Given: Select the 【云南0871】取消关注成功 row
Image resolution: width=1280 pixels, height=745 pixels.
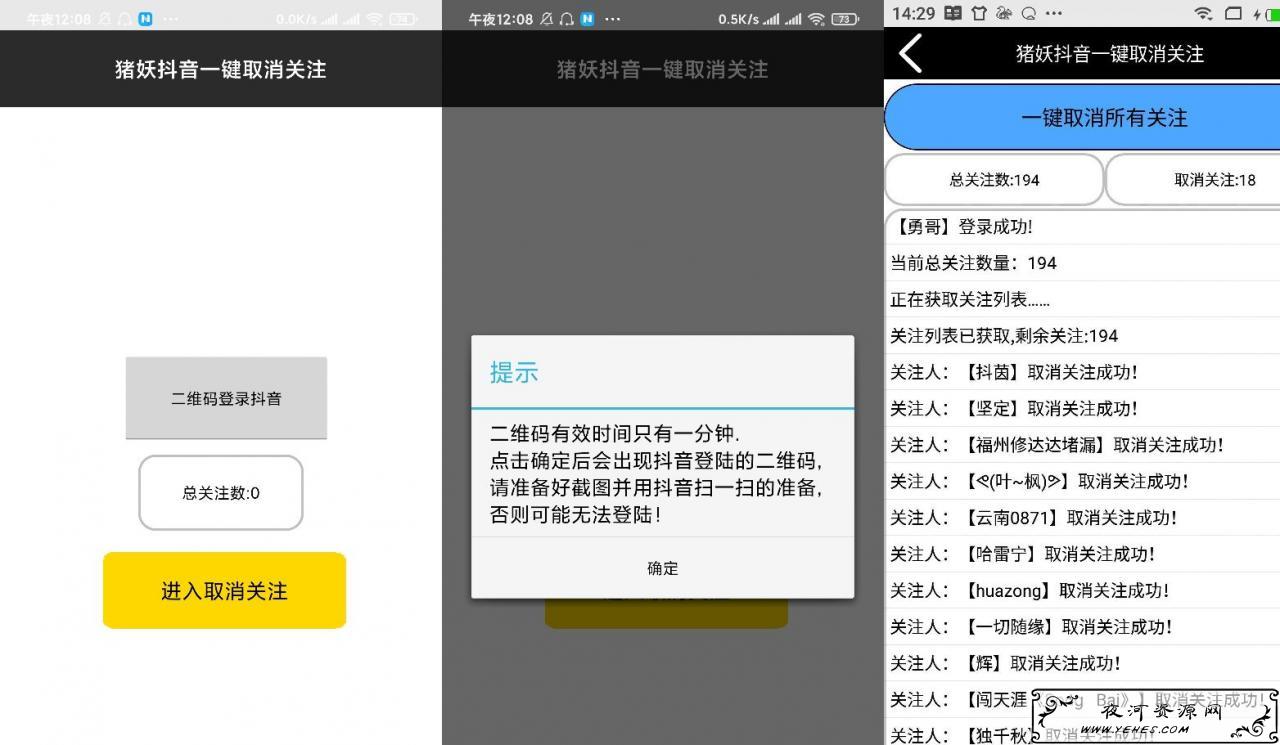Looking at the screenshot, I should (1083, 517).
